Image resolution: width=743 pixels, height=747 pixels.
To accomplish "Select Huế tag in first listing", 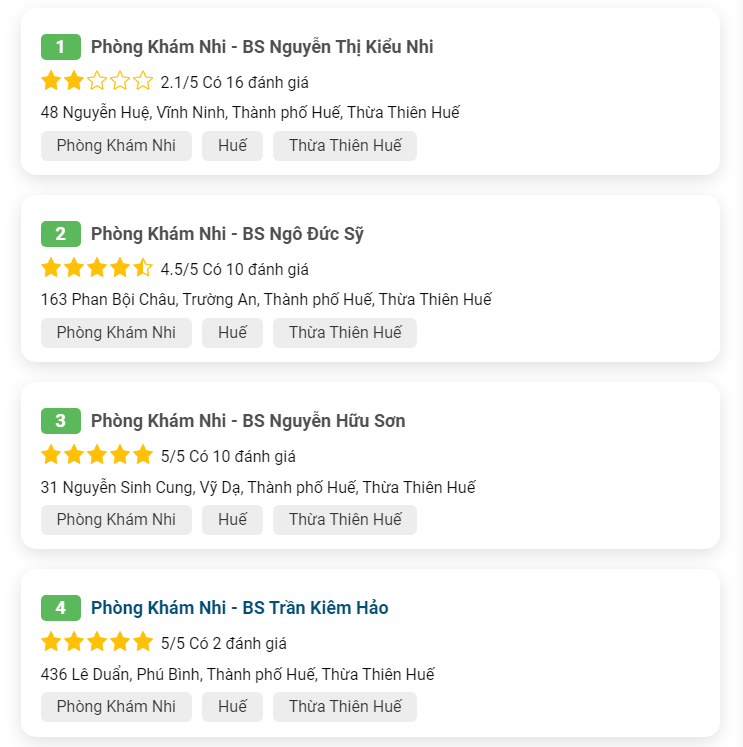I will pyautogui.click(x=232, y=146).
